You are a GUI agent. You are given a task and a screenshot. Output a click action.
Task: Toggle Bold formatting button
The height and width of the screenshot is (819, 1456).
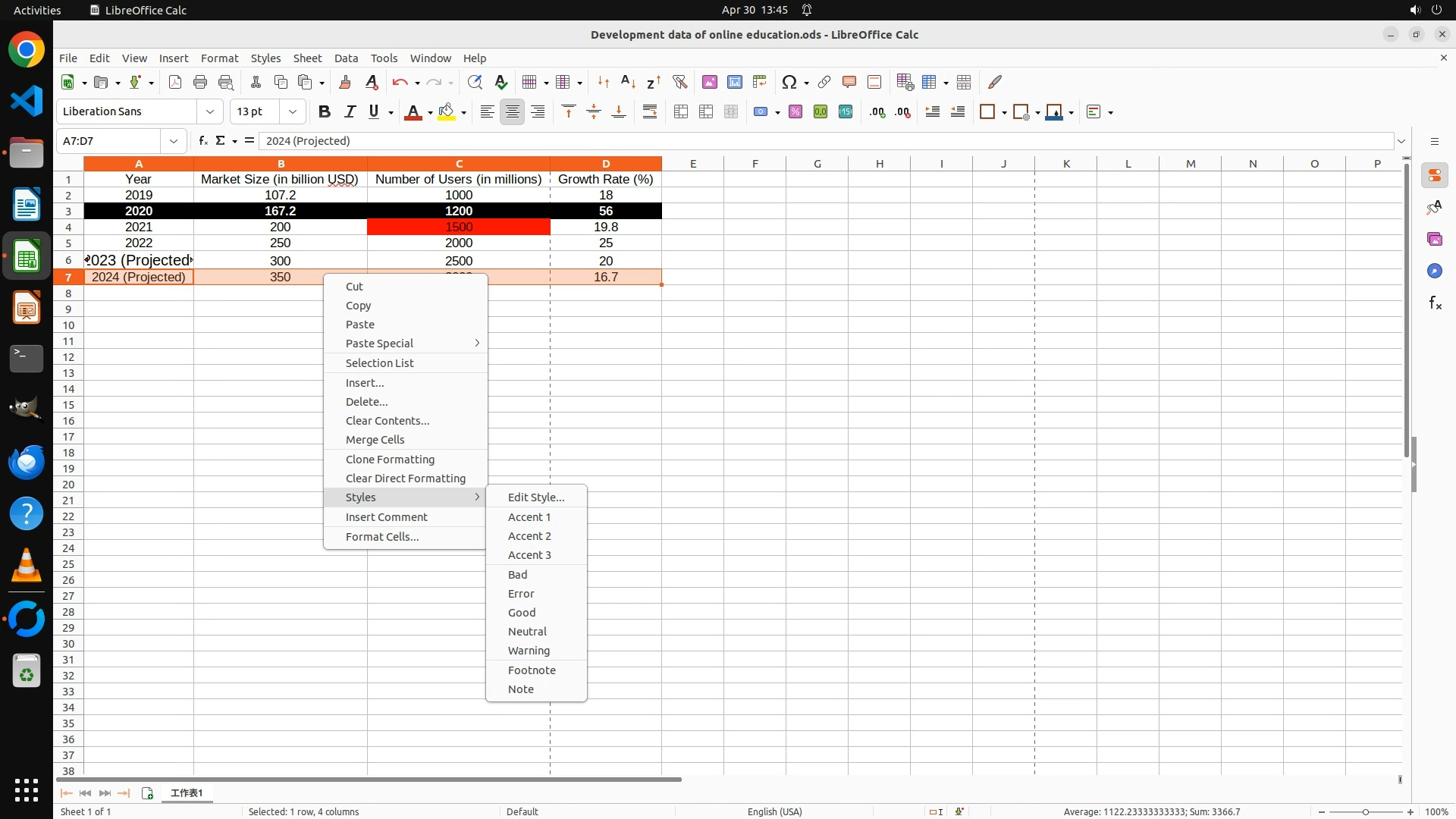pos(325,112)
